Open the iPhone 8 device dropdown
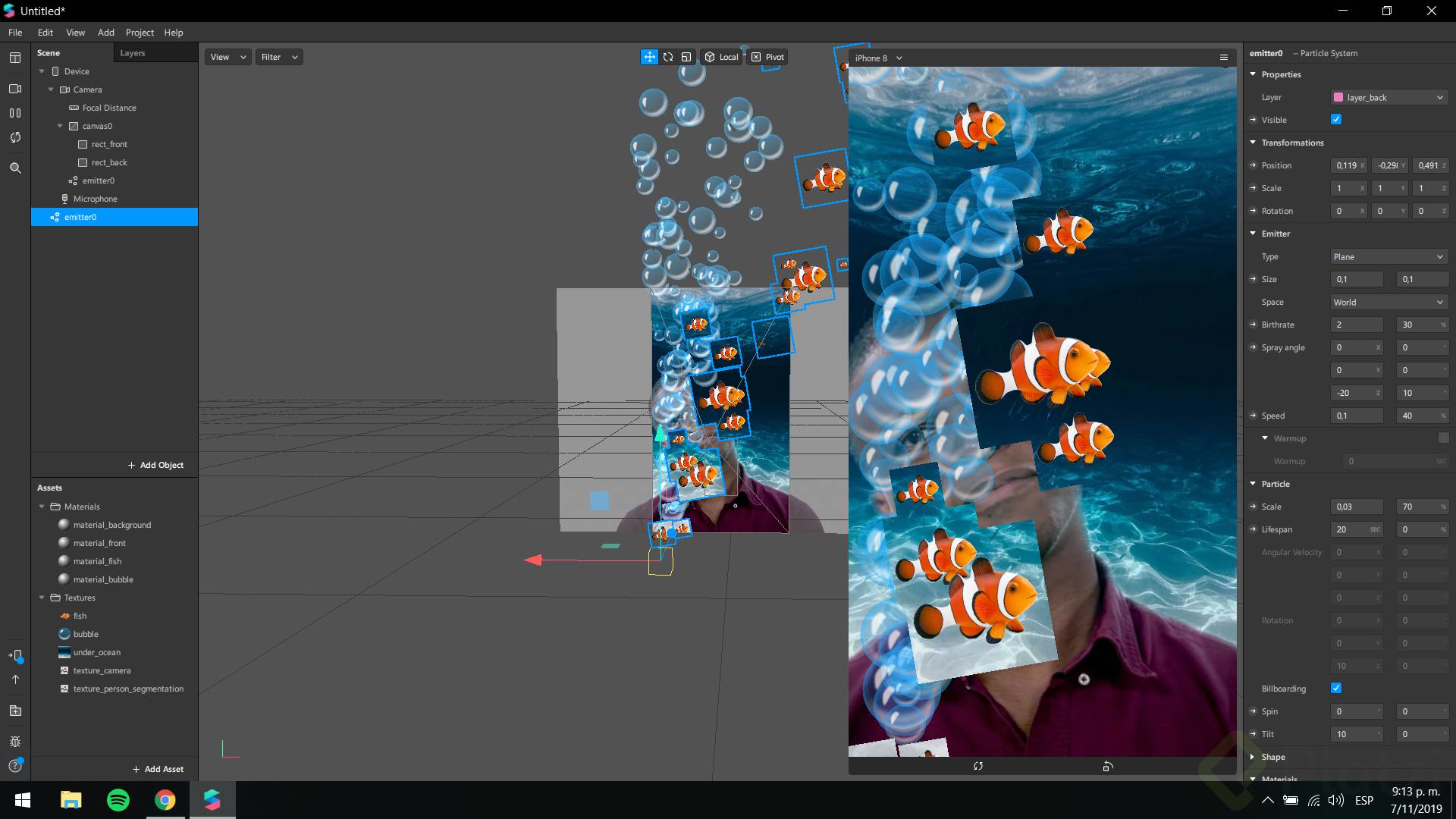This screenshot has width=1456, height=819. coord(878,58)
